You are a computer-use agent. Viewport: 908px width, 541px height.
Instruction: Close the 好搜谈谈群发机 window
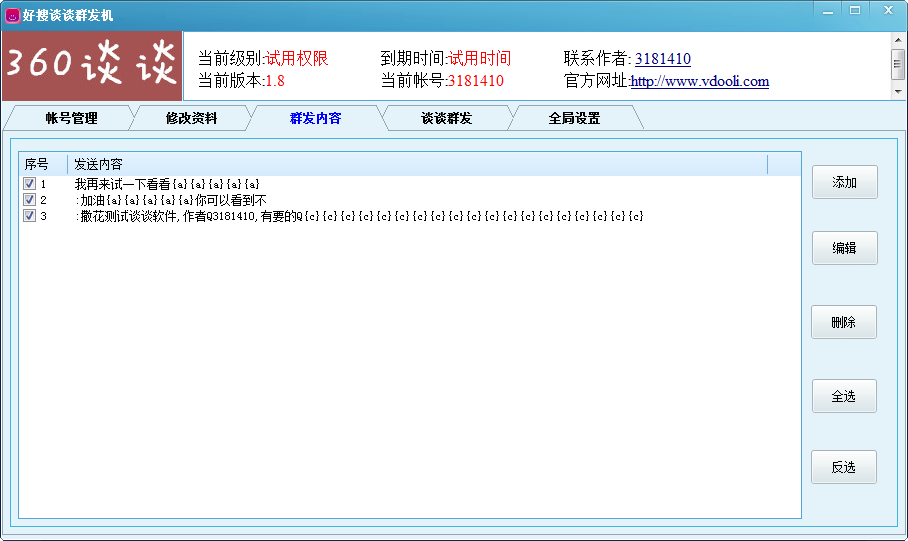point(888,10)
